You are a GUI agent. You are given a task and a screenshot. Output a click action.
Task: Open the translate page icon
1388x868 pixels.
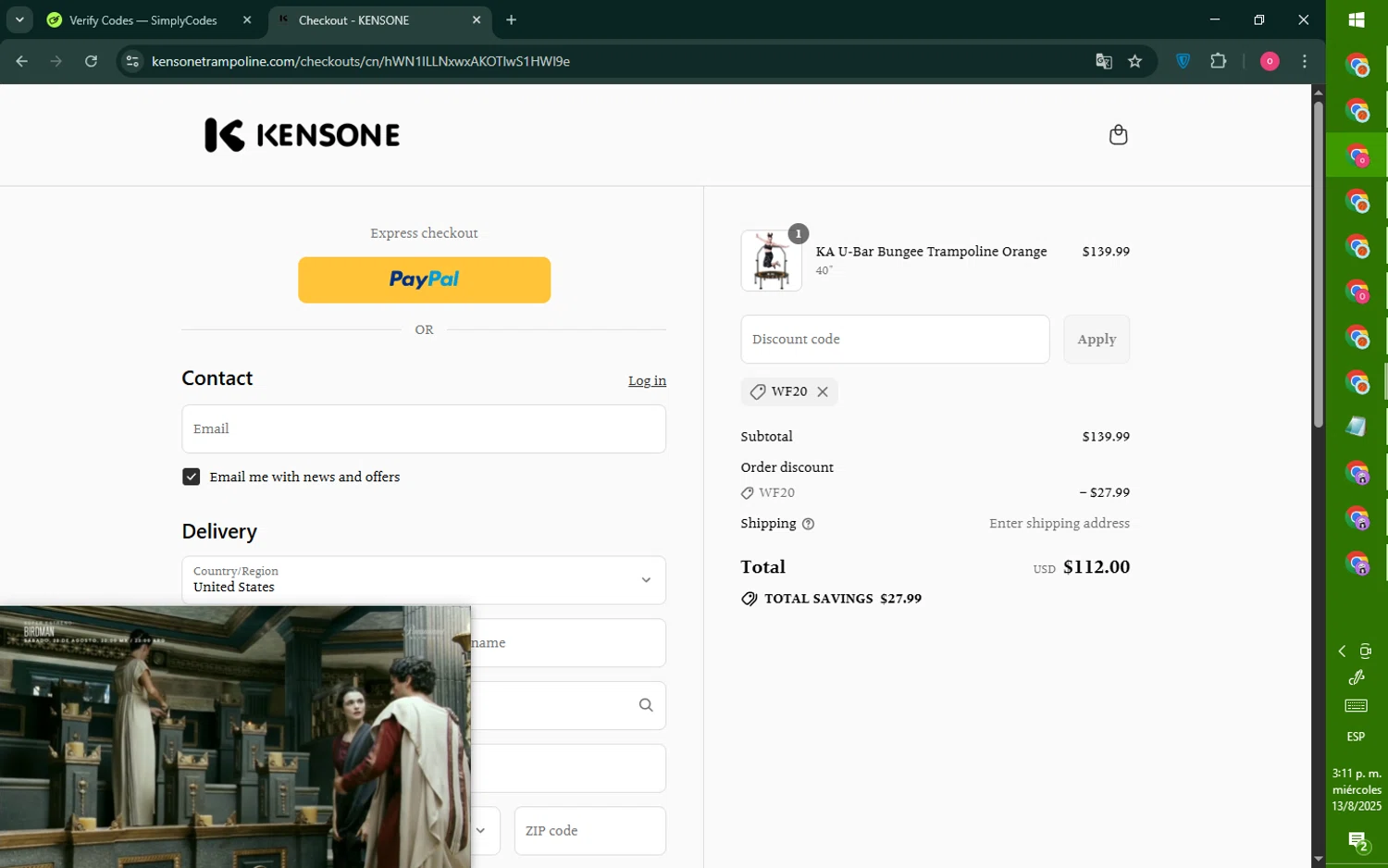point(1103,61)
